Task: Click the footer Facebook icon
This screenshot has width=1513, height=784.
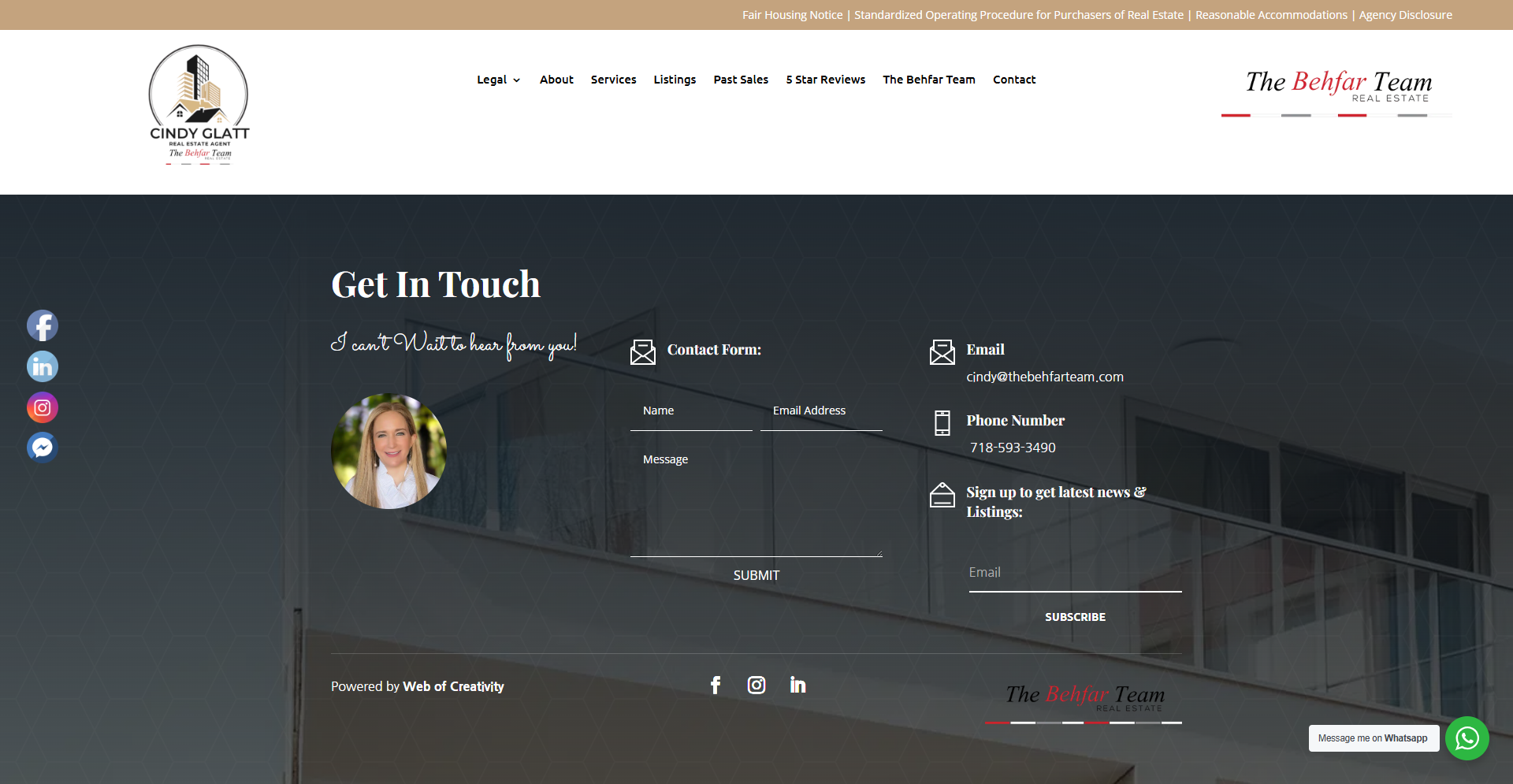Action: point(716,686)
